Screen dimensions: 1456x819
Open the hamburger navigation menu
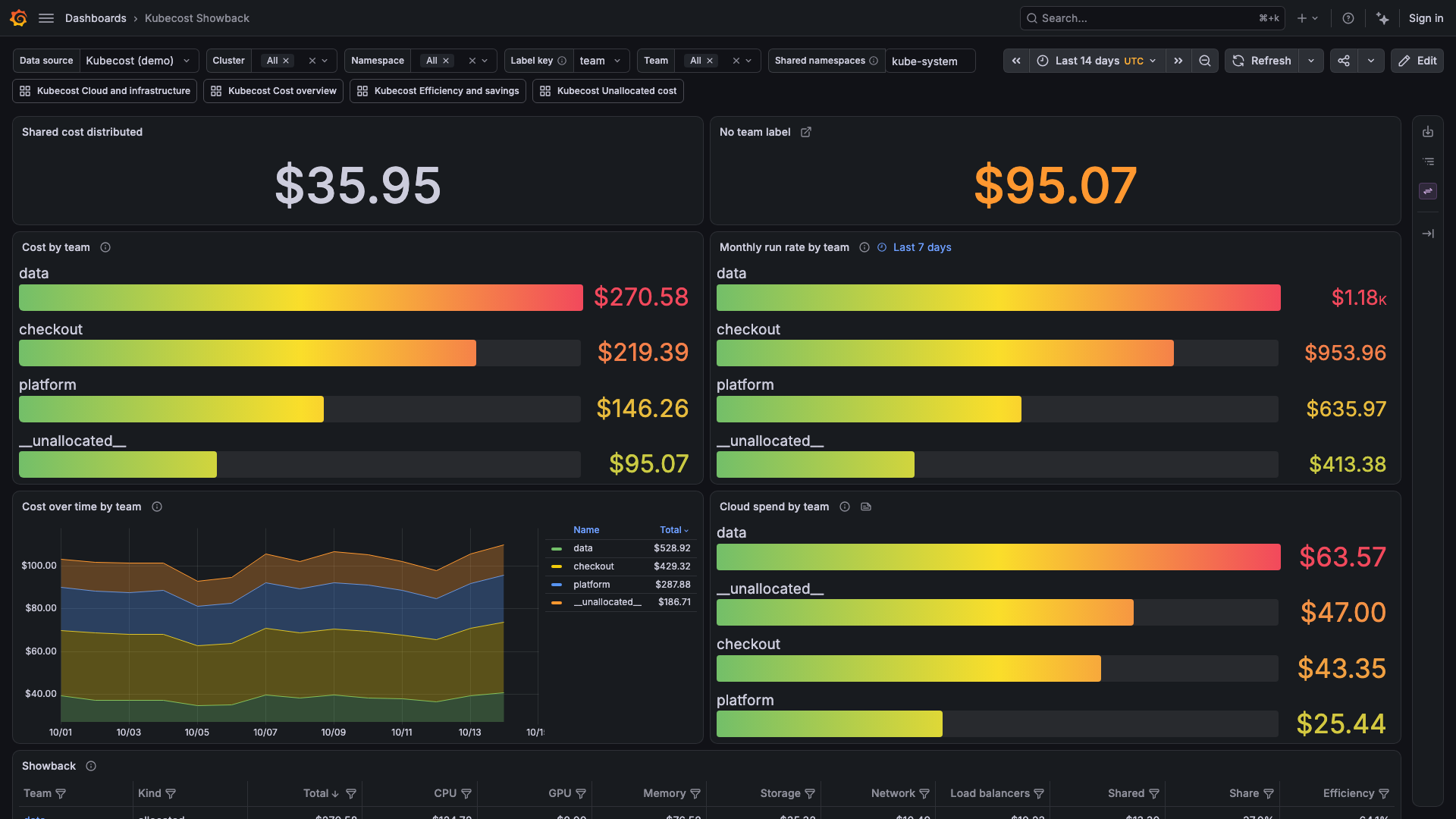pyautogui.click(x=46, y=18)
